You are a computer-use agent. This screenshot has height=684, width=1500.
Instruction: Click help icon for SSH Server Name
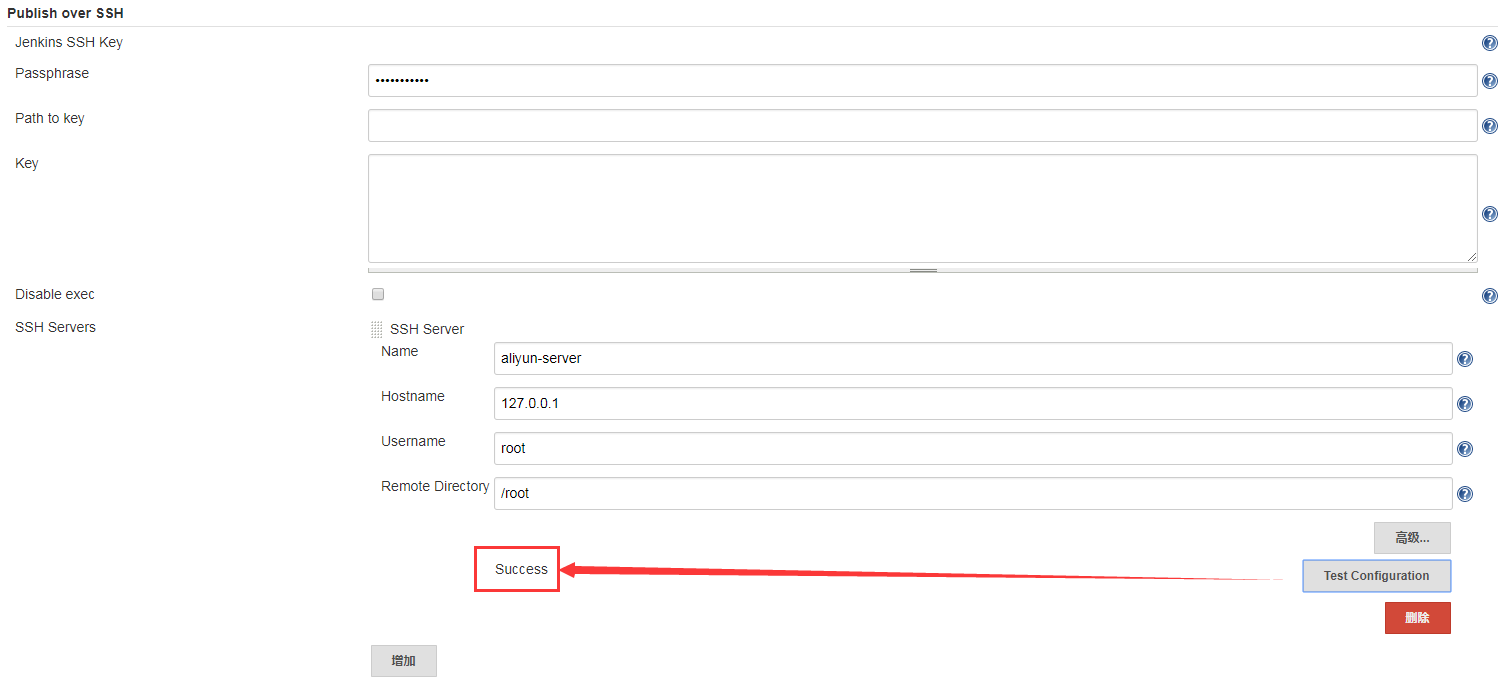pos(1464,359)
